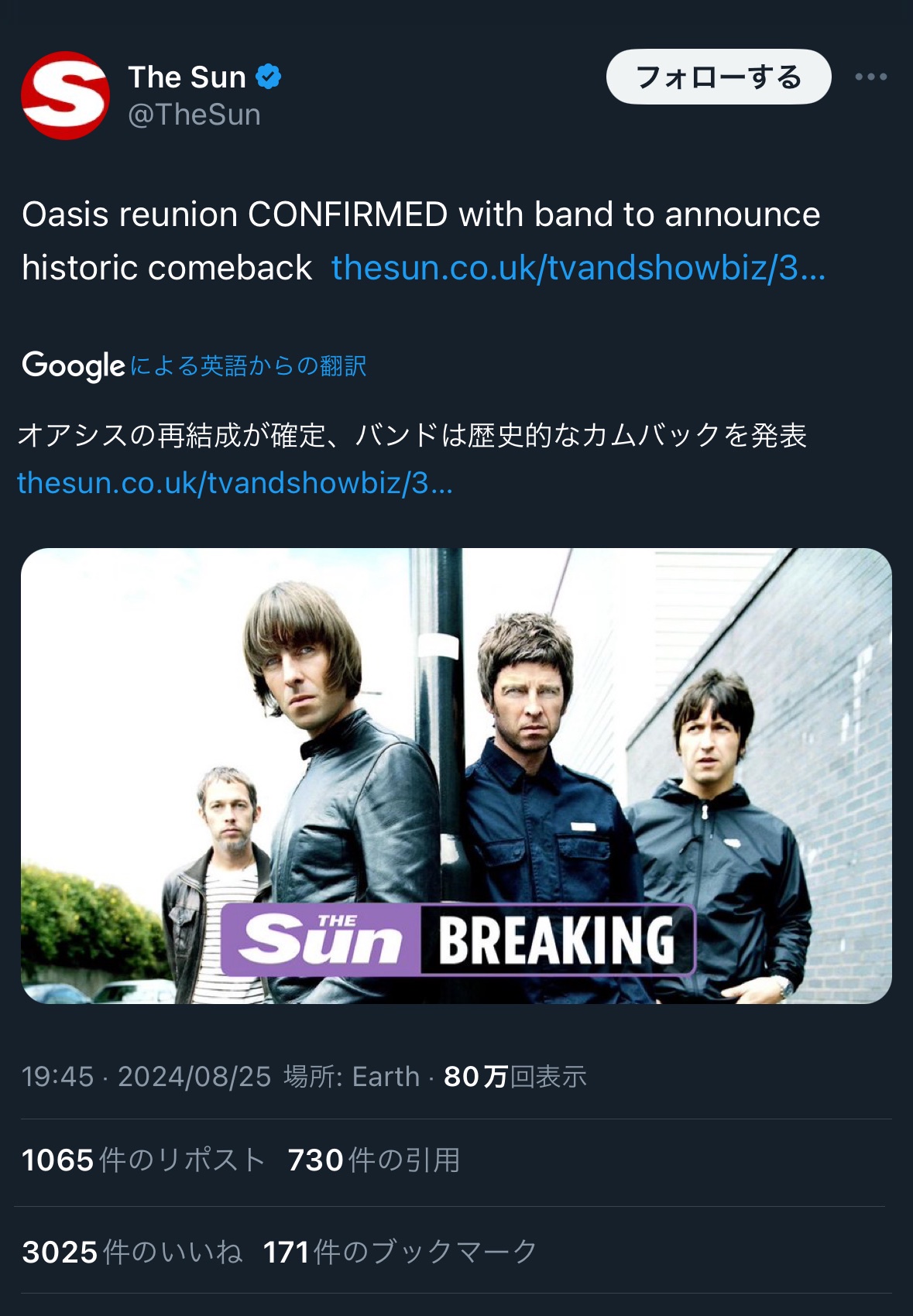913x1316 pixels.
Task: Follow The Sun with フォローする button
Action: click(x=719, y=77)
